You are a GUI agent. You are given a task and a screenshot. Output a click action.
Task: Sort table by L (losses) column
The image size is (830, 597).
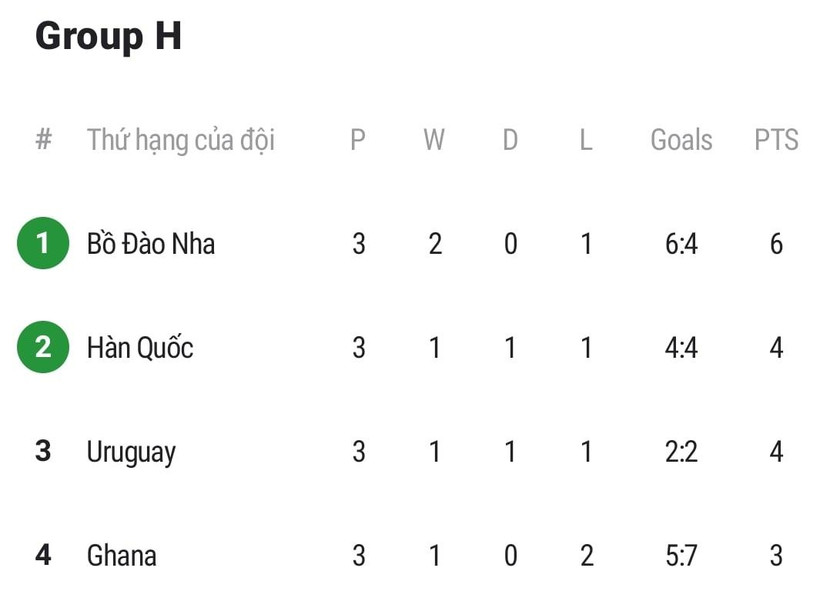point(586,140)
